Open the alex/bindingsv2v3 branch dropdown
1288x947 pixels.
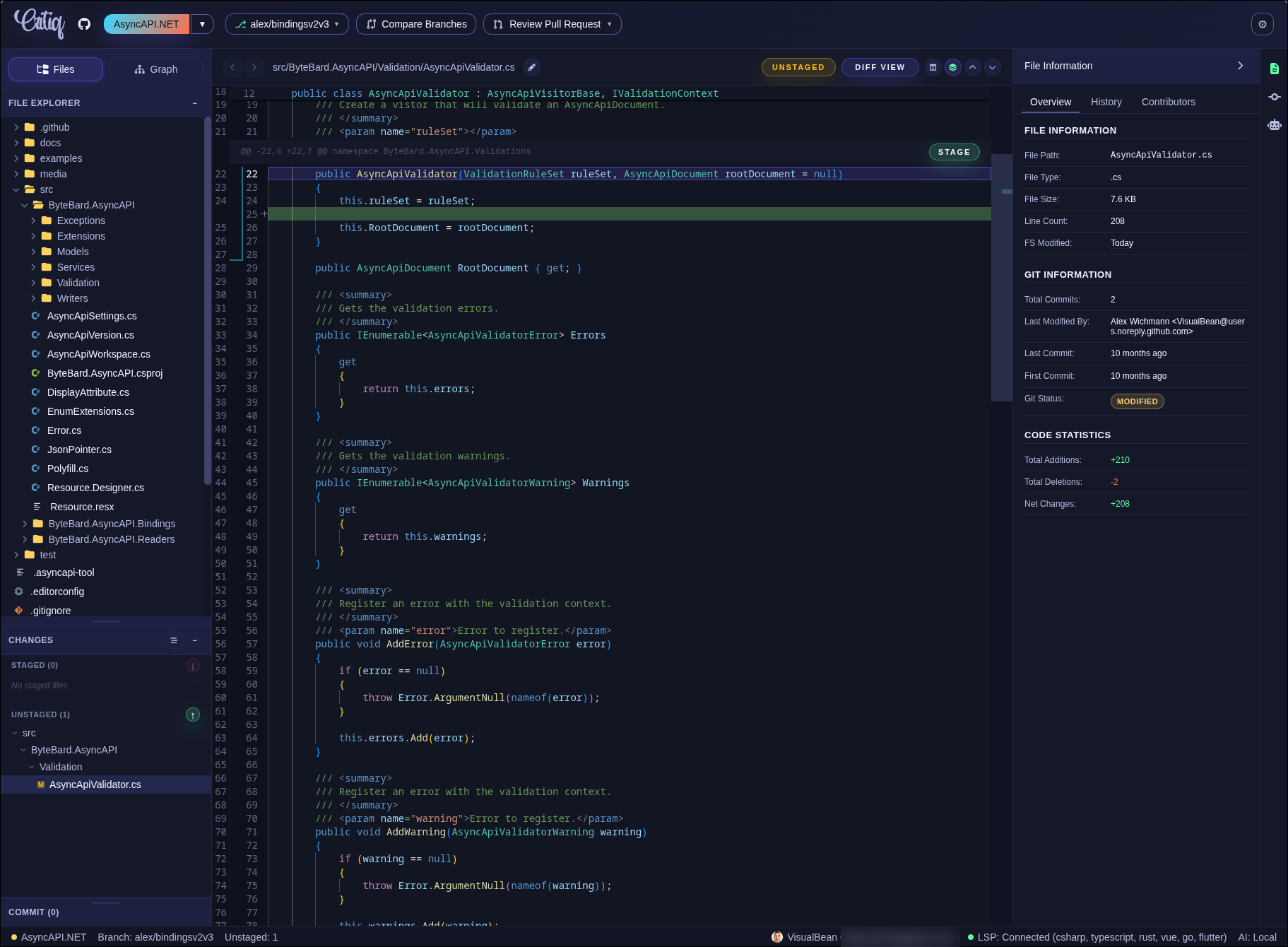[x=287, y=24]
